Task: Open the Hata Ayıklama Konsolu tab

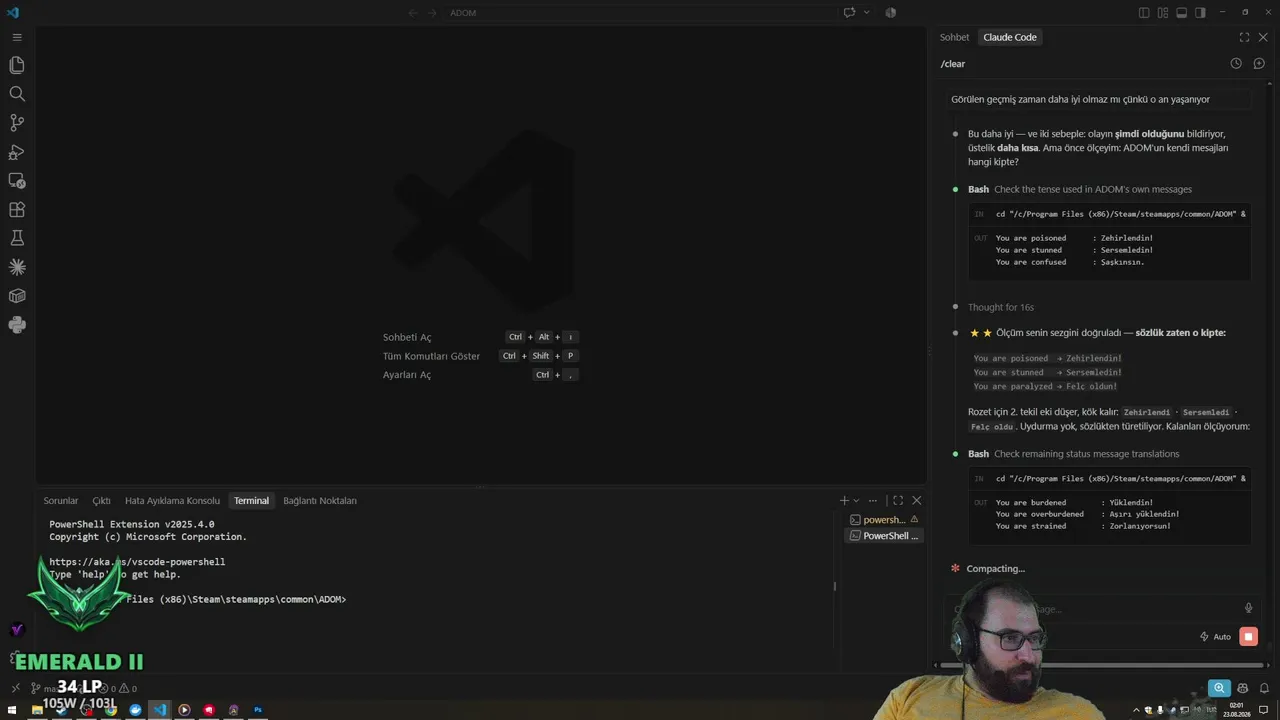Action: coord(172,500)
